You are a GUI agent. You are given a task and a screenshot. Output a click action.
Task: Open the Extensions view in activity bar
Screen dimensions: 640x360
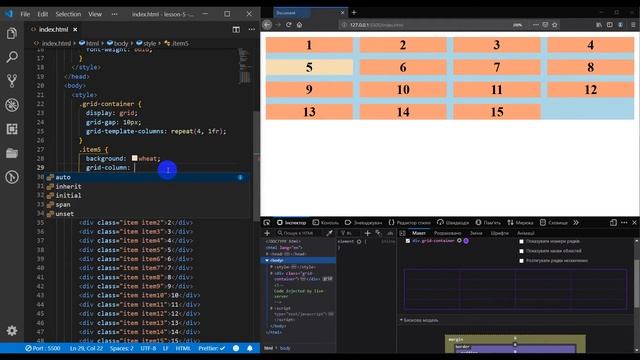click(12, 129)
